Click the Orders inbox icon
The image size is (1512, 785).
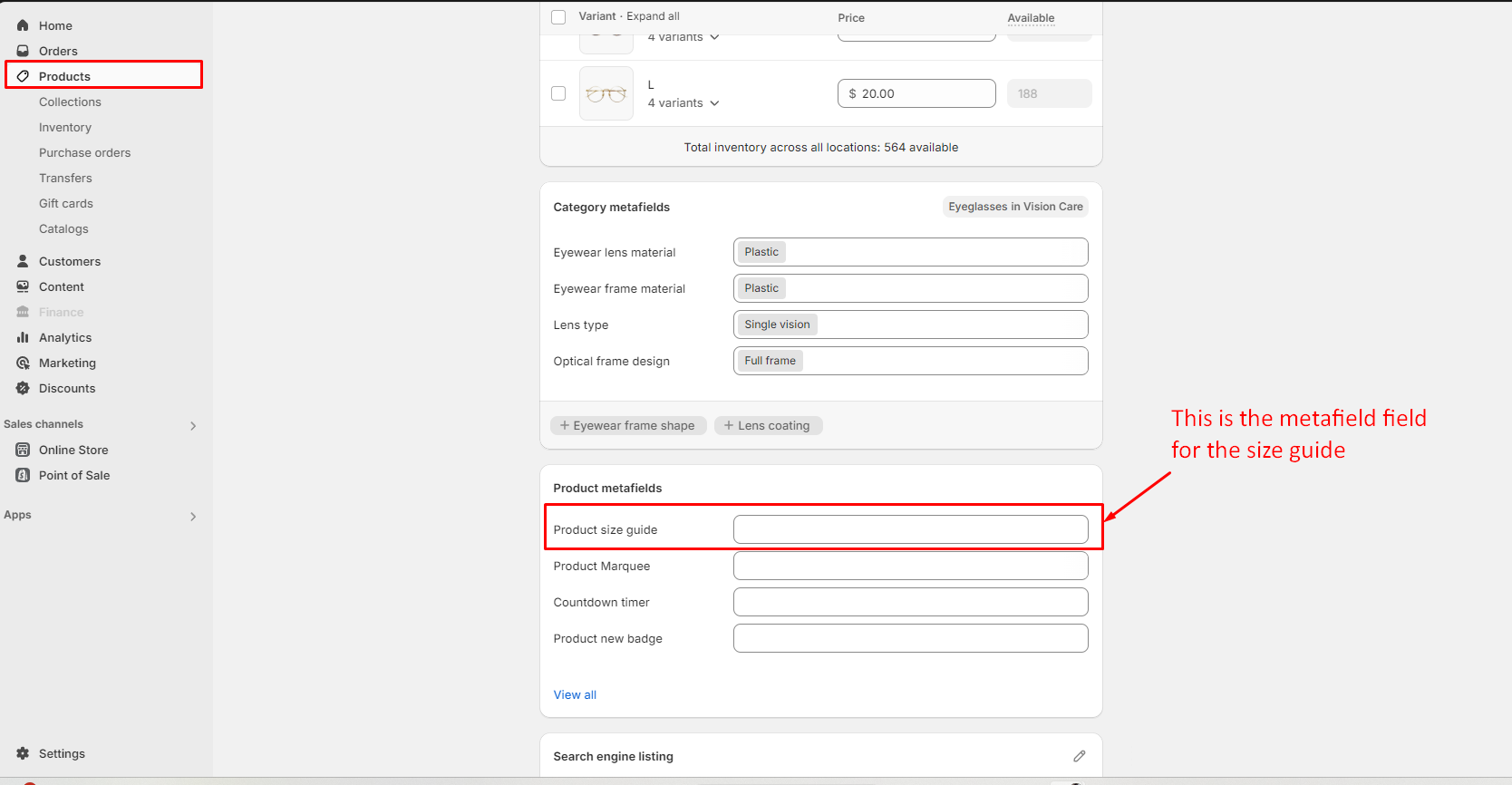(23, 51)
